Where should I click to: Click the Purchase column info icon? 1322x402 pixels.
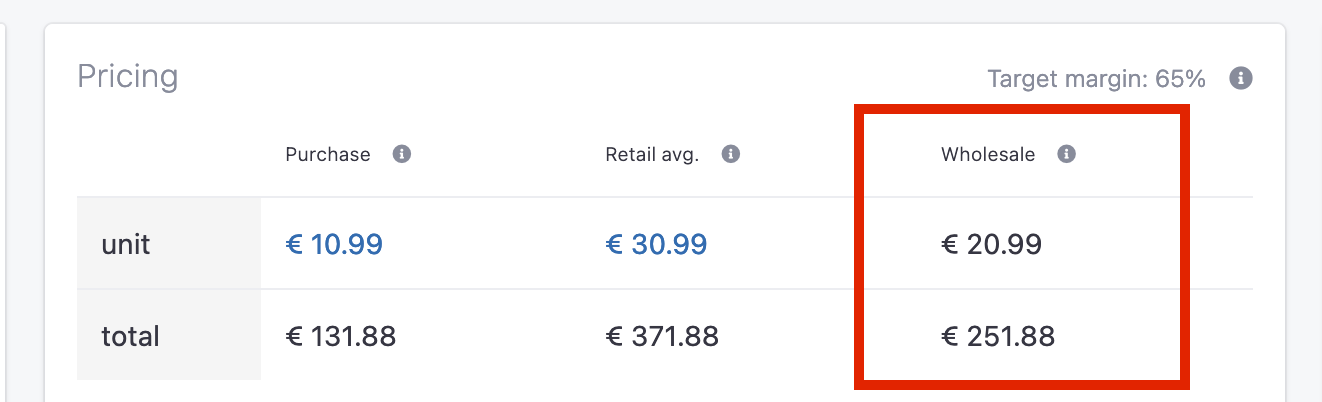pyautogui.click(x=402, y=155)
